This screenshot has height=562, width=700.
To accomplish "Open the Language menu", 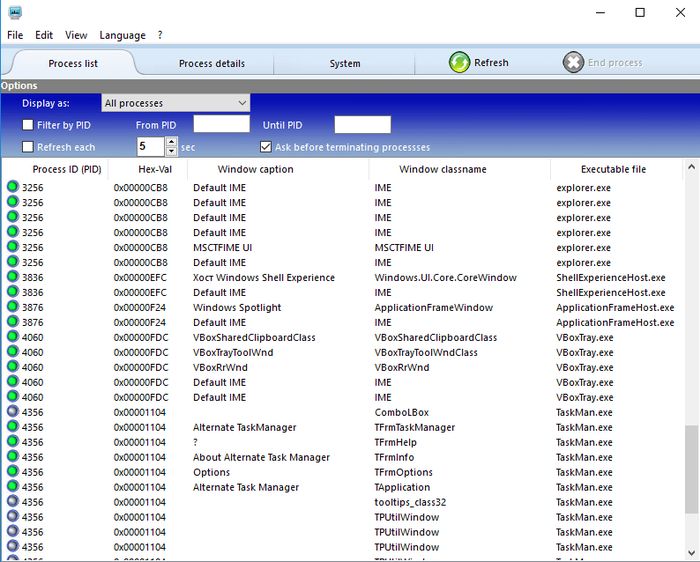I will pos(122,35).
